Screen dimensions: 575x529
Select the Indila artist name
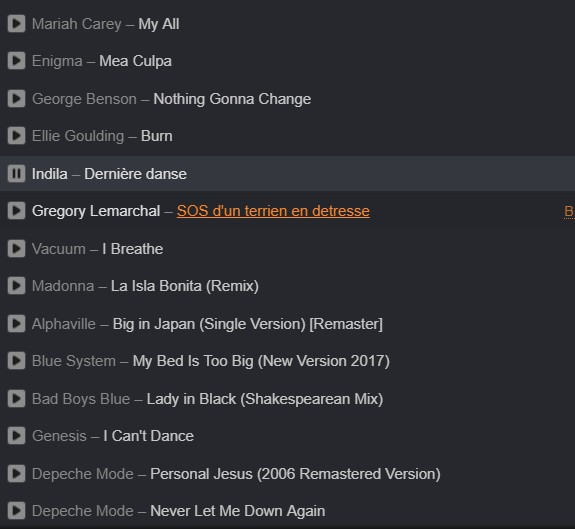pos(50,174)
